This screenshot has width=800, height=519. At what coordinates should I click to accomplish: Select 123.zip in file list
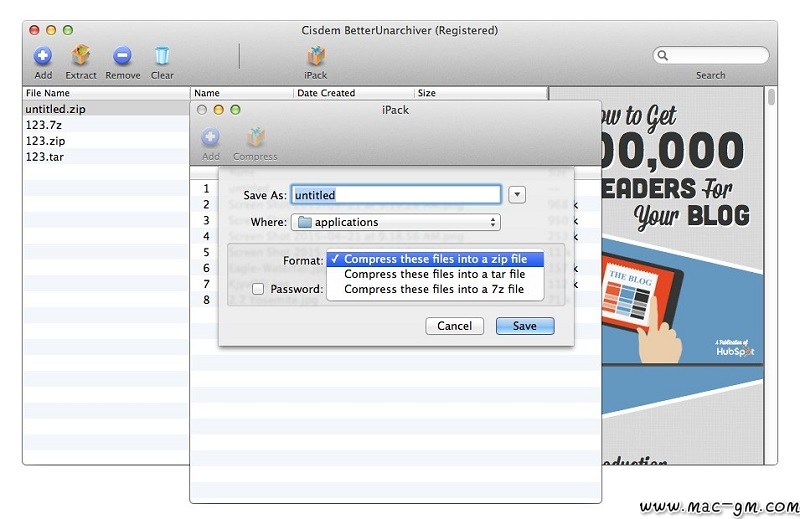(106, 140)
